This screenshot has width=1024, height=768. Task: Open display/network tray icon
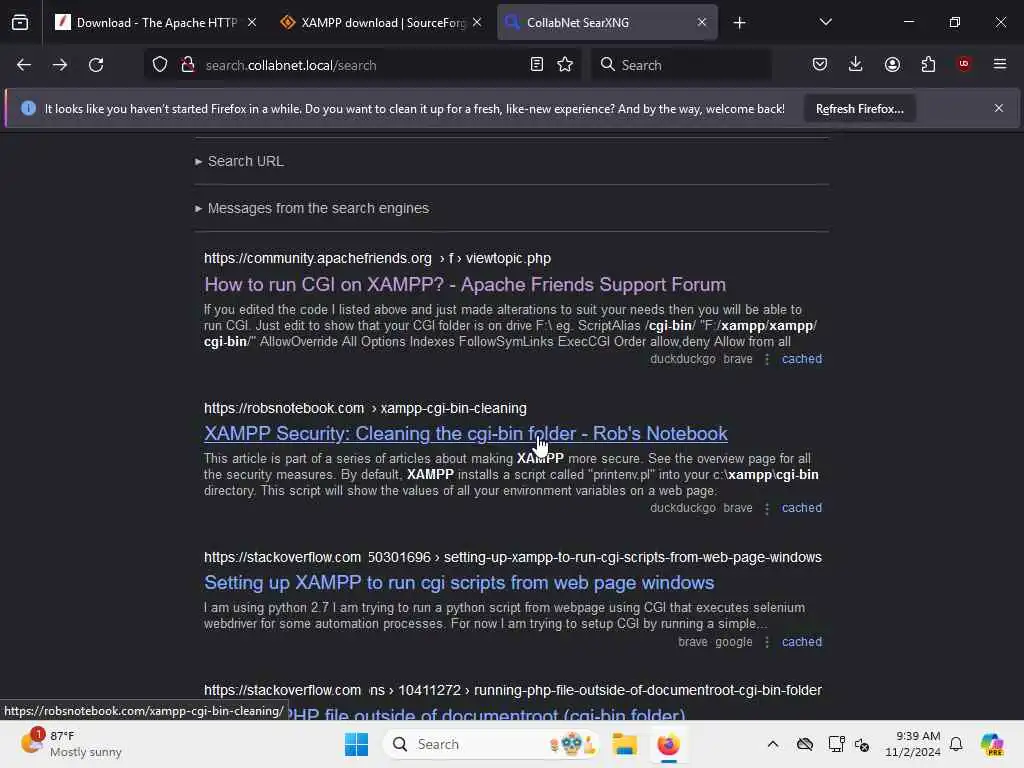click(836, 744)
